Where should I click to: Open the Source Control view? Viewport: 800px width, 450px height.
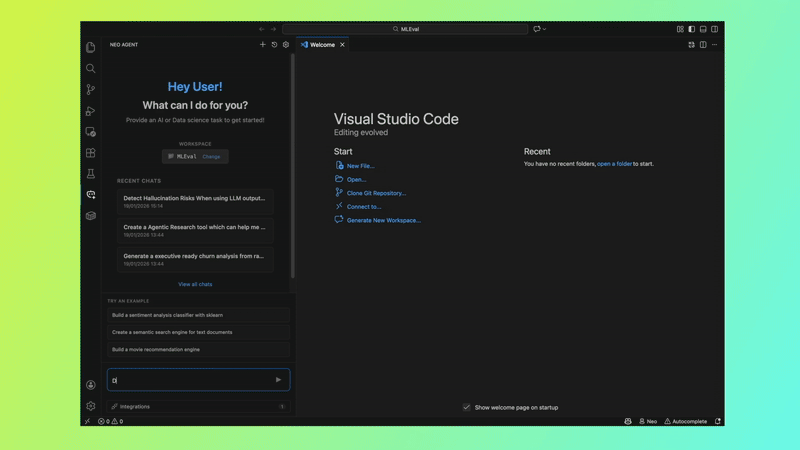pyautogui.click(x=91, y=90)
